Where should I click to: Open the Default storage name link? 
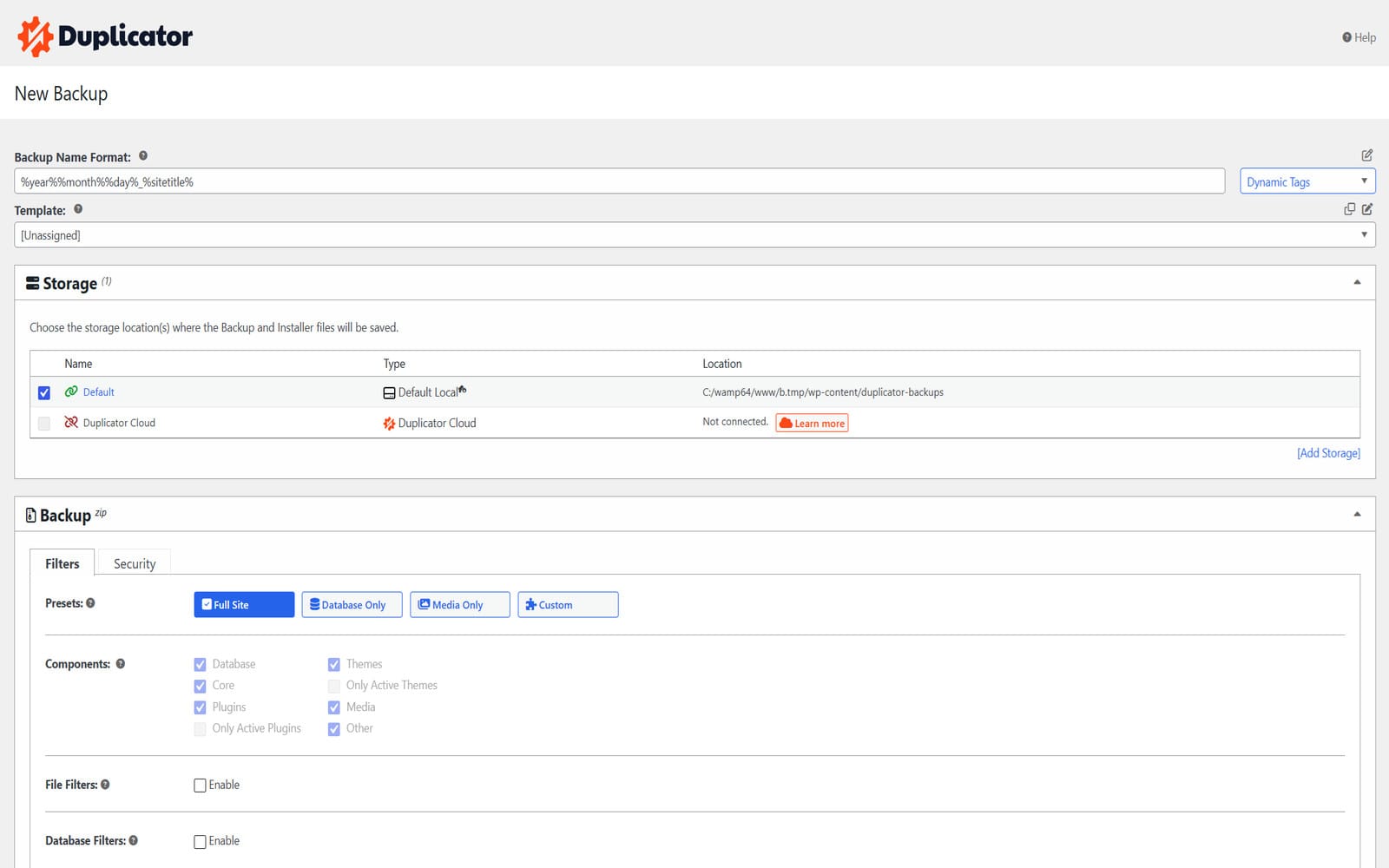point(99,392)
